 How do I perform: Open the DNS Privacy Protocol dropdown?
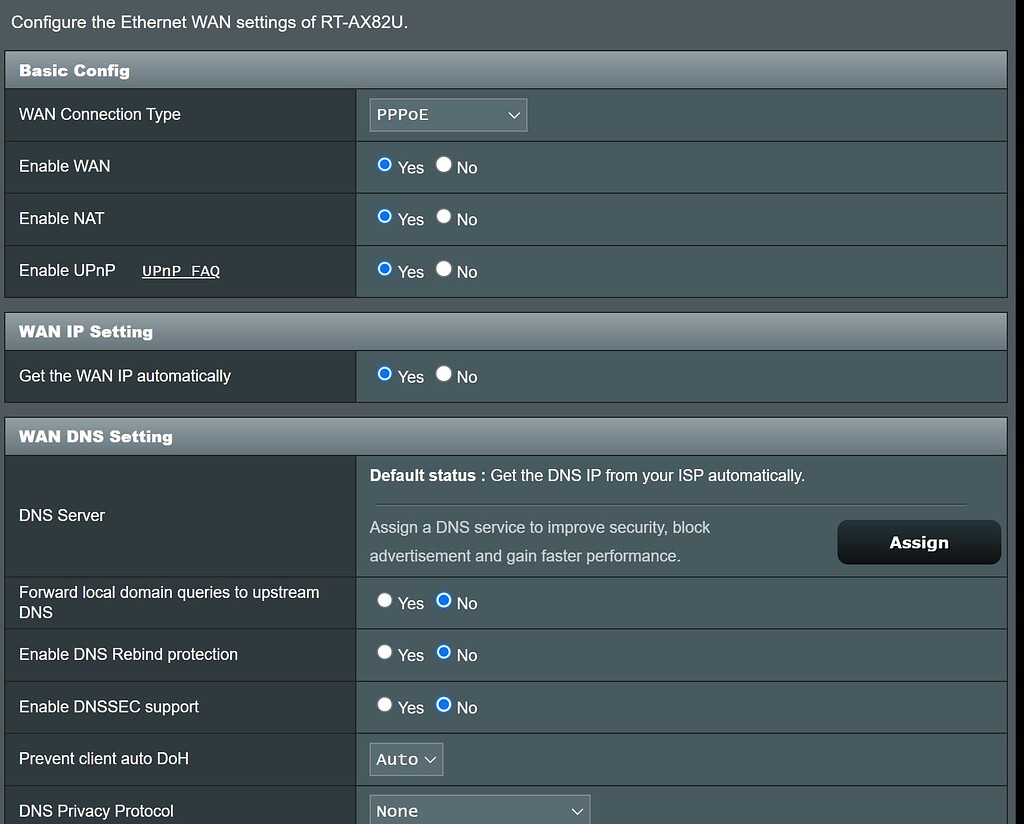point(479,810)
